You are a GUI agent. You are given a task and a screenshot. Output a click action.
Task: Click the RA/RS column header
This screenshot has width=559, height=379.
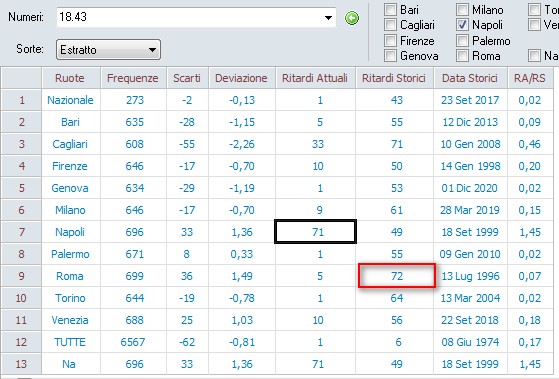click(530, 78)
